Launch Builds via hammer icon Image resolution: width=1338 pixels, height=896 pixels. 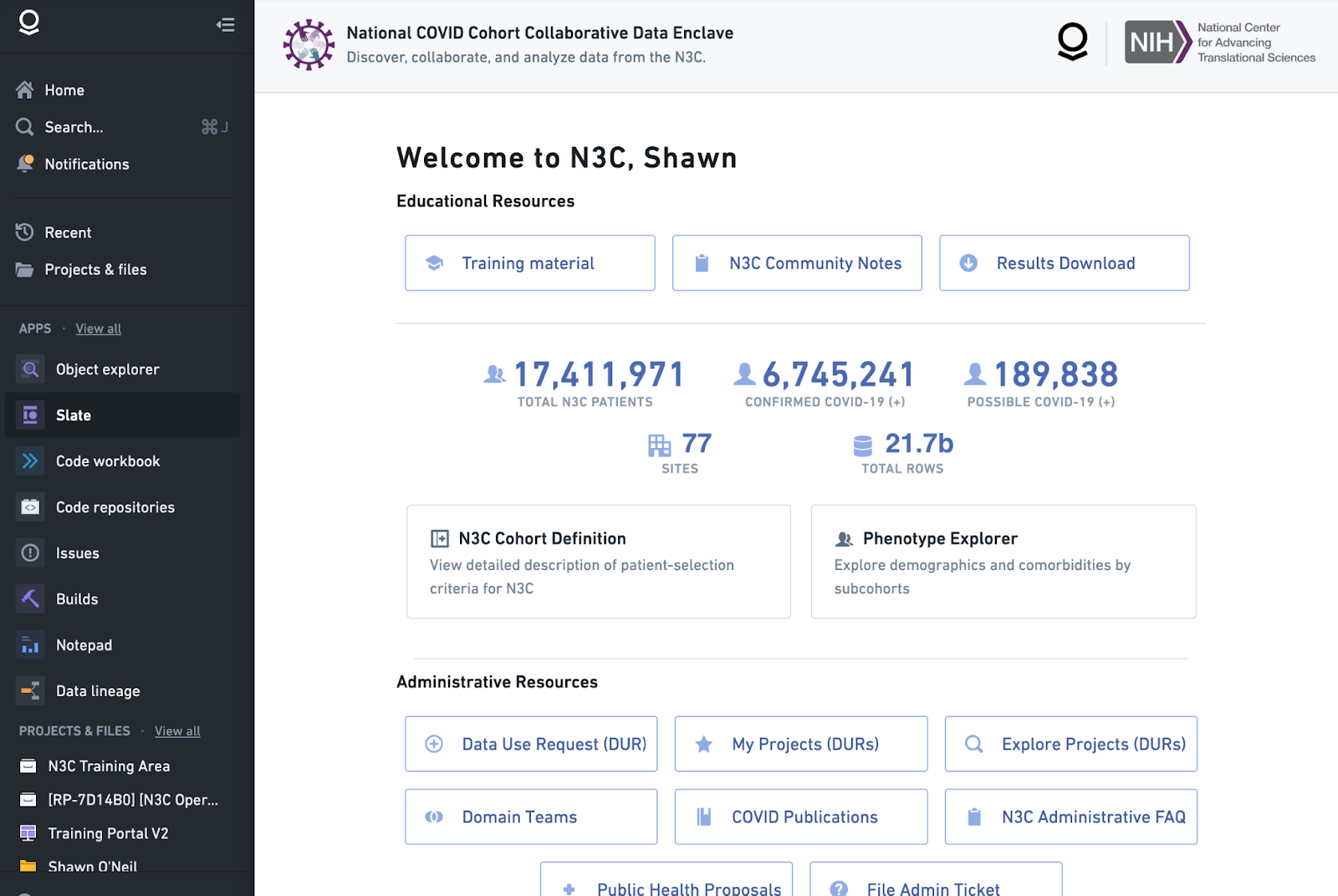click(30, 599)
